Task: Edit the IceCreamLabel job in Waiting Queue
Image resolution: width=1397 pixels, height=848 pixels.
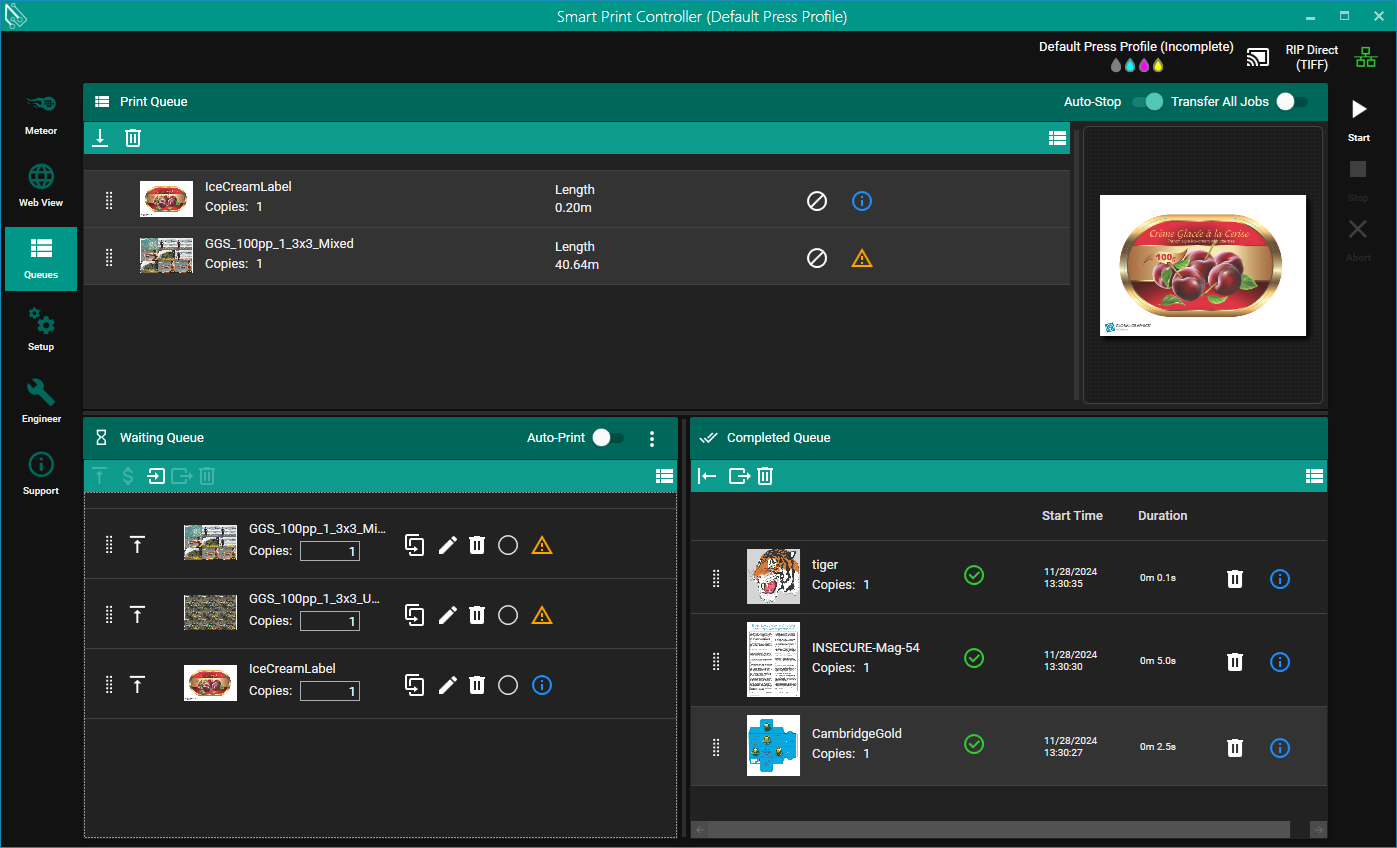Action: [x=447, y=685]
